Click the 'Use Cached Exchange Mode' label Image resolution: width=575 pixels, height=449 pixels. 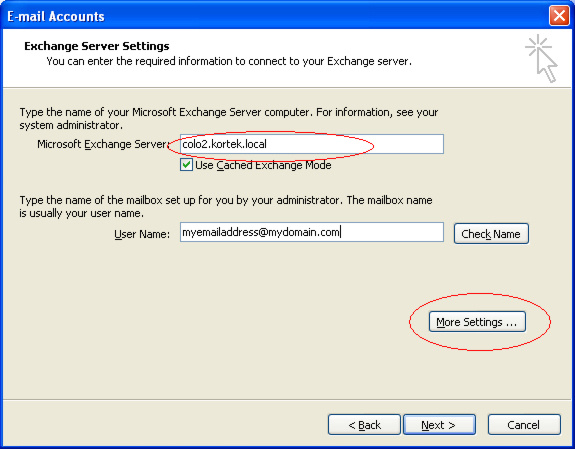pyautogui.click(x=263, y=165)
